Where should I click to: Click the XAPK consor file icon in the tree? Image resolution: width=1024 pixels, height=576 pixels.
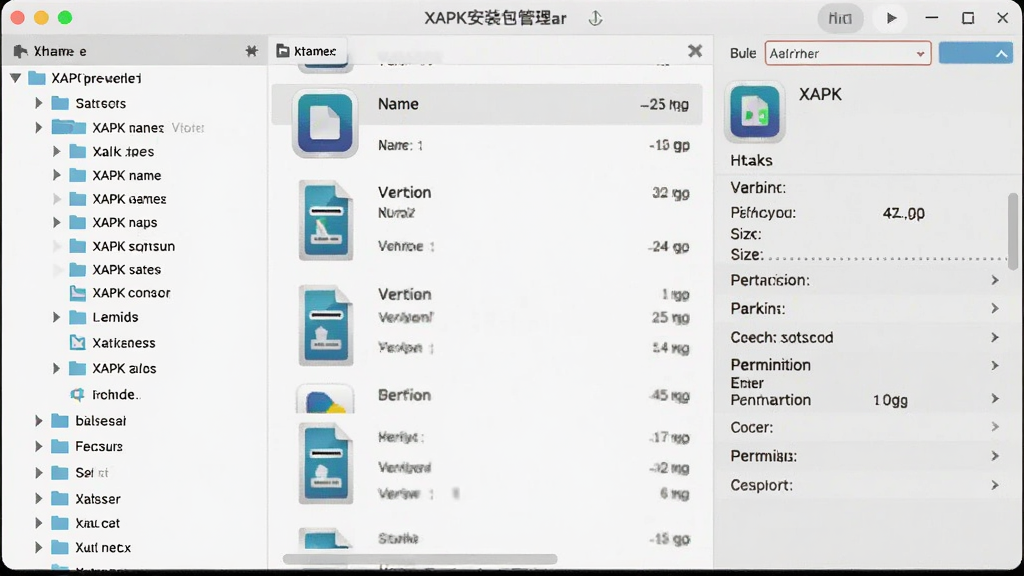click(x=78, y=293)
